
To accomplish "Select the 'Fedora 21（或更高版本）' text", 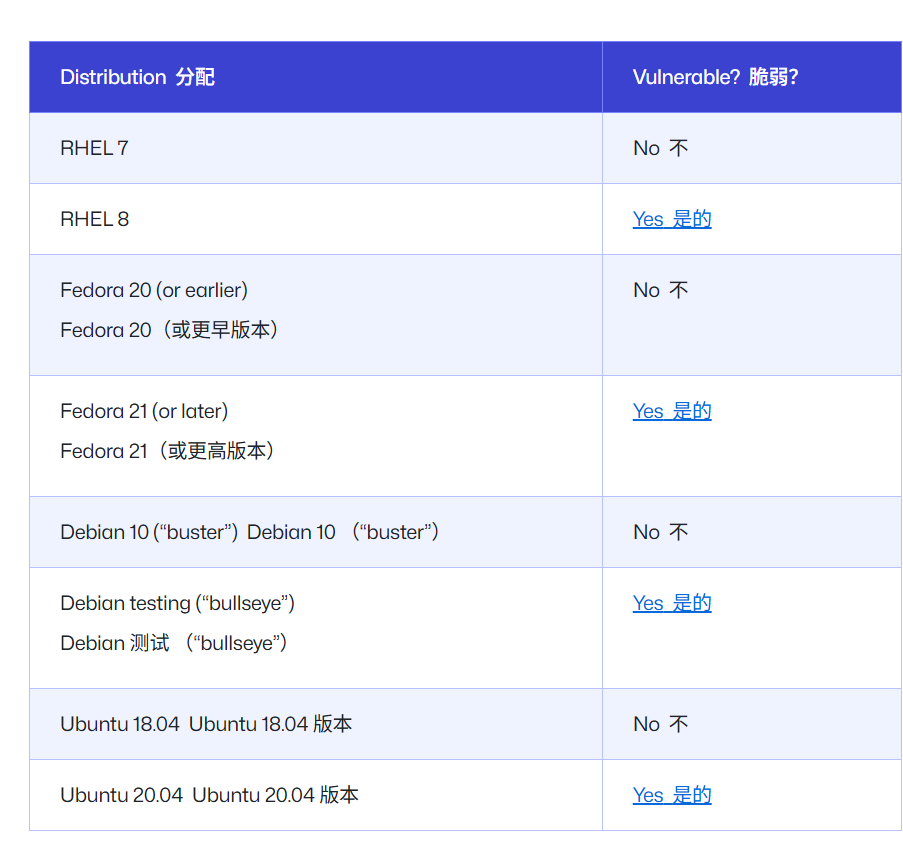I will [167, 451].
